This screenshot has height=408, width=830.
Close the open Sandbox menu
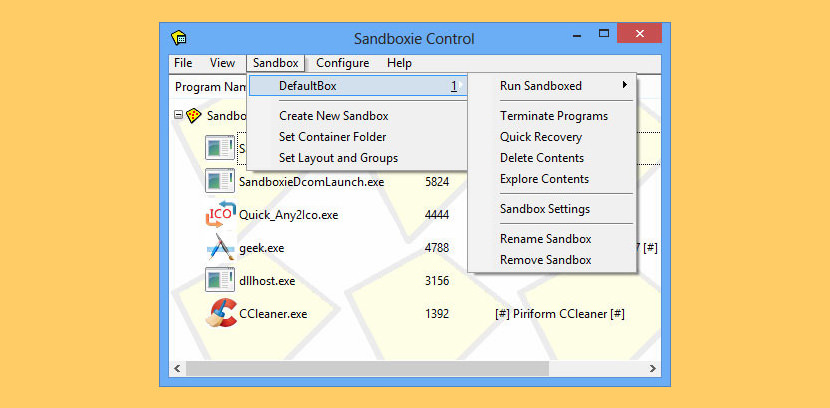tap(275, 64)
